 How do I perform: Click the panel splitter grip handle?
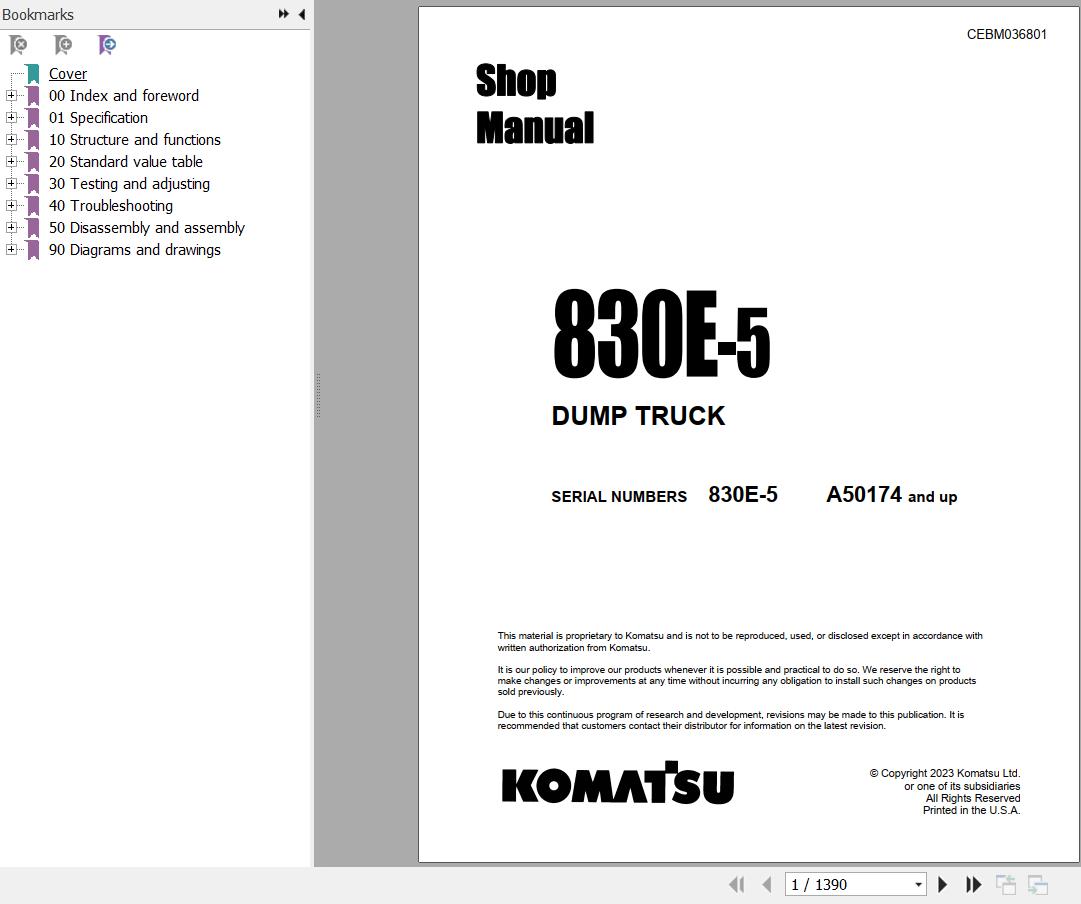pyautogui.click(x=318, y=395)
